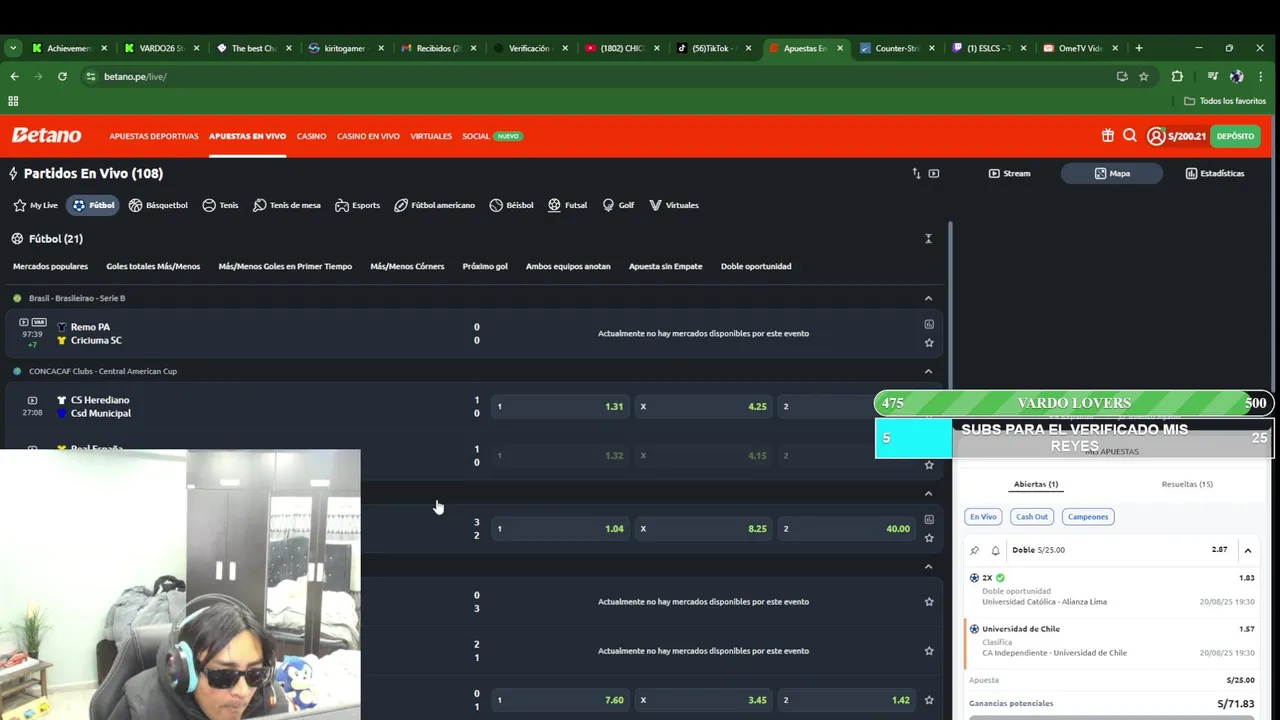Viewport: 1280px width, 720px height.
Task: Toggle the bell notification on Doble bet
Action: click(995, 550)
